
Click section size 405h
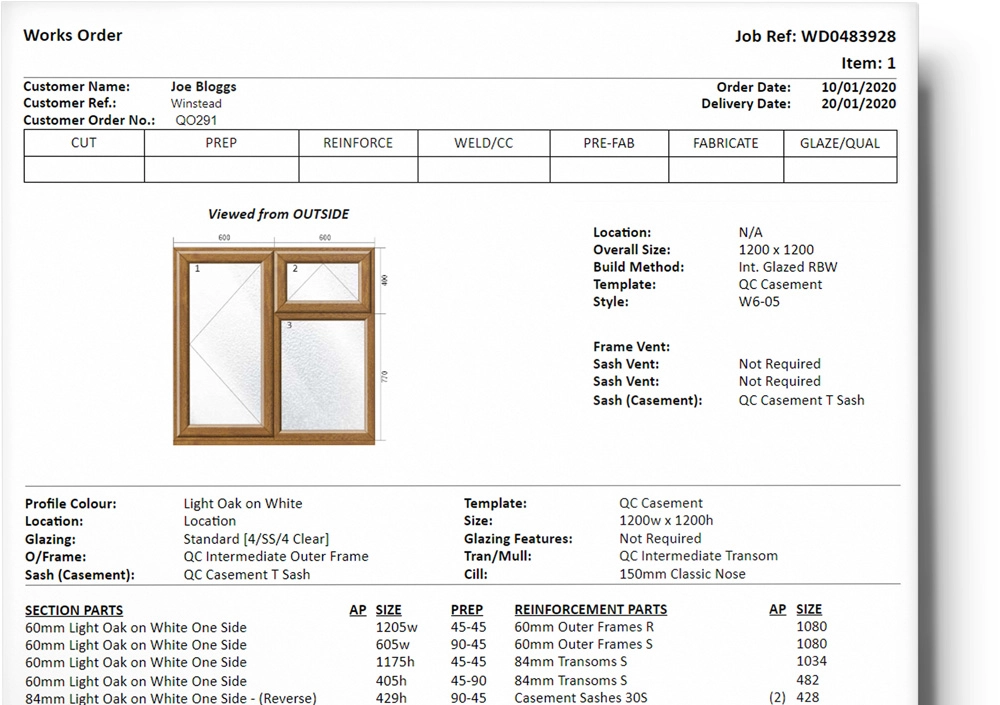[391, 681]
